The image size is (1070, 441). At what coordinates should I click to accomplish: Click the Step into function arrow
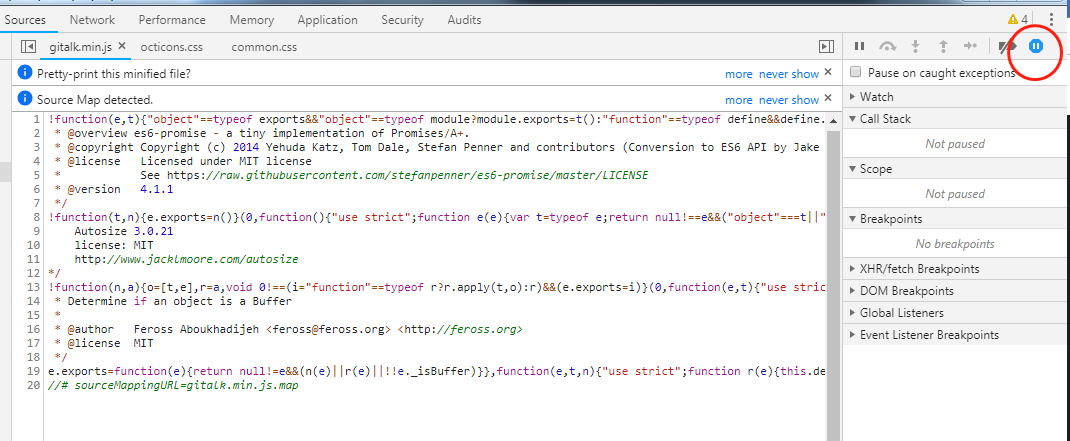click(915, 46)
